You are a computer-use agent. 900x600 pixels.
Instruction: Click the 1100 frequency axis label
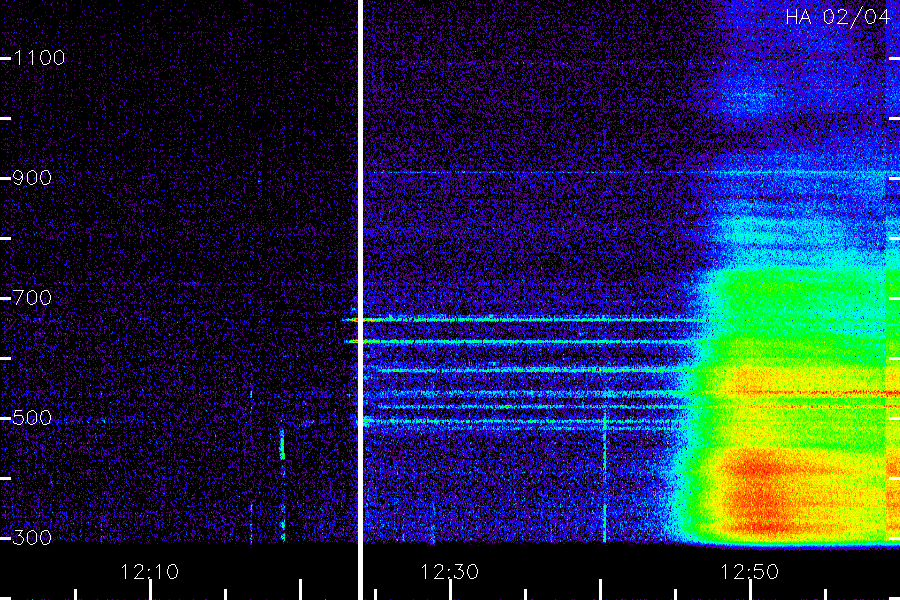39,58
